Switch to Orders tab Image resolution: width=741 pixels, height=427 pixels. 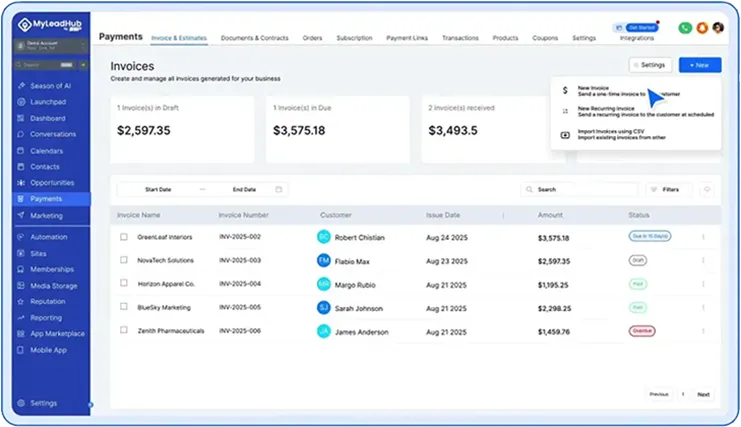pyautogui.click(x=312, y=38)
